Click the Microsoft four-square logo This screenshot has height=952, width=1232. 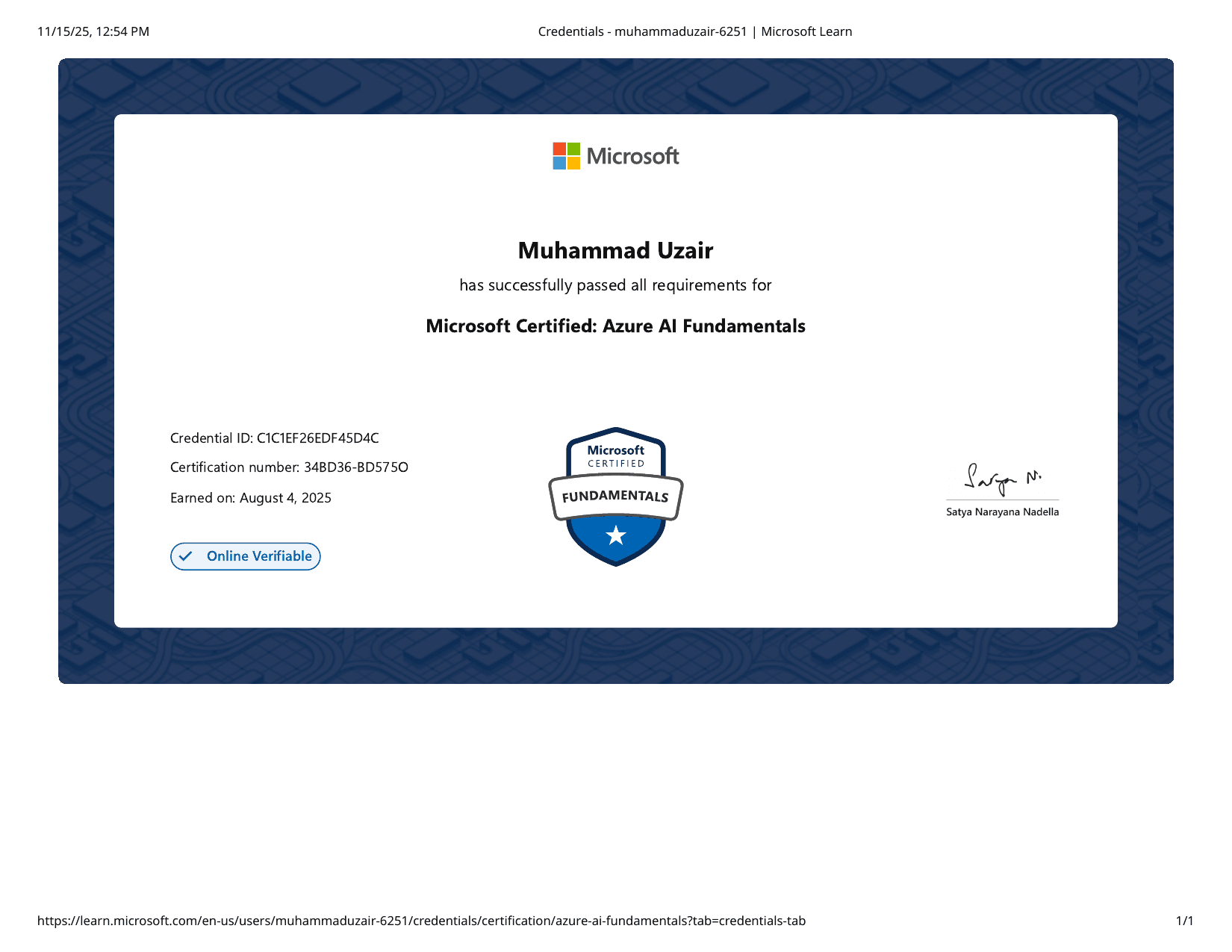coord(565,155)
